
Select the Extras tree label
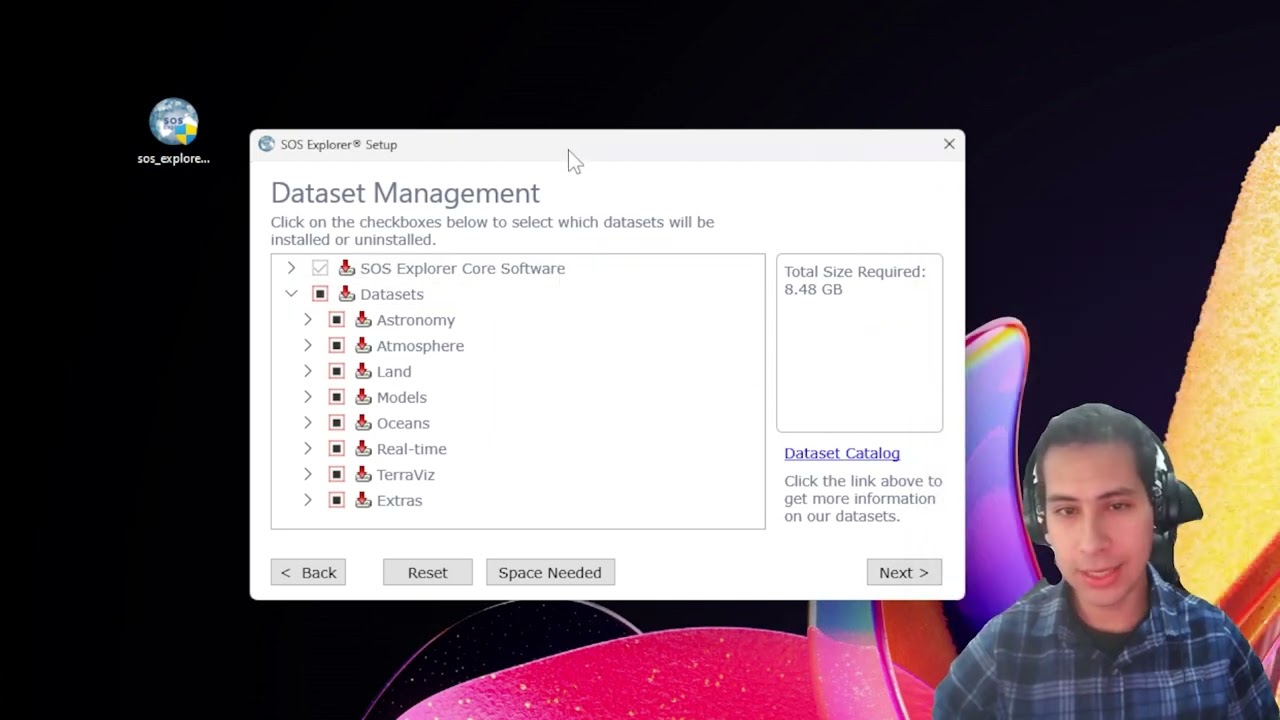tap(400, 501)
